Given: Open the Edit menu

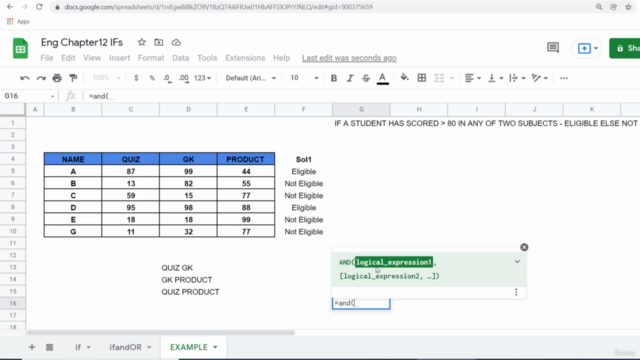Looking at the screenshot, I should 68,58.
